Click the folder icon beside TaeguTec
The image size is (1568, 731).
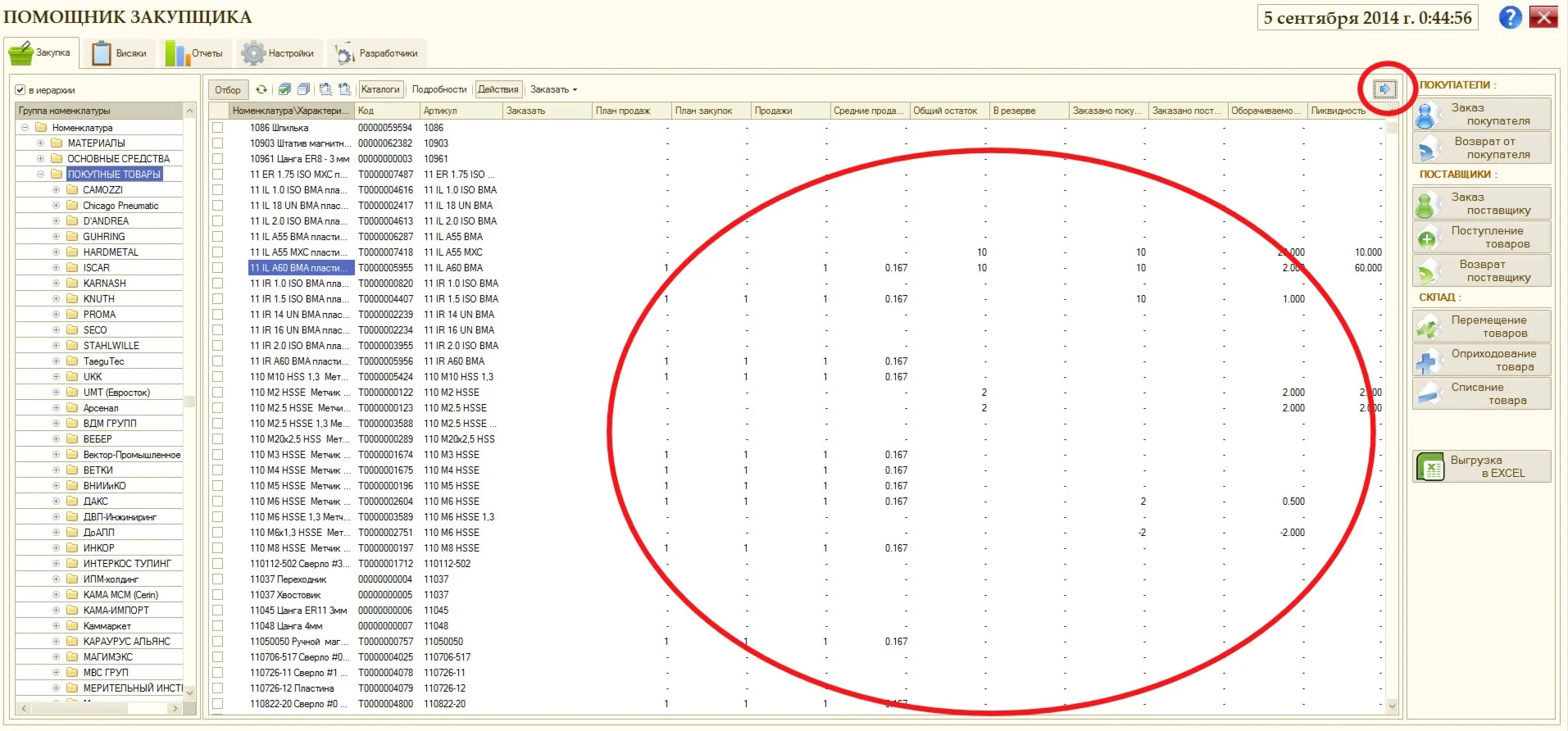click(72, 361)
